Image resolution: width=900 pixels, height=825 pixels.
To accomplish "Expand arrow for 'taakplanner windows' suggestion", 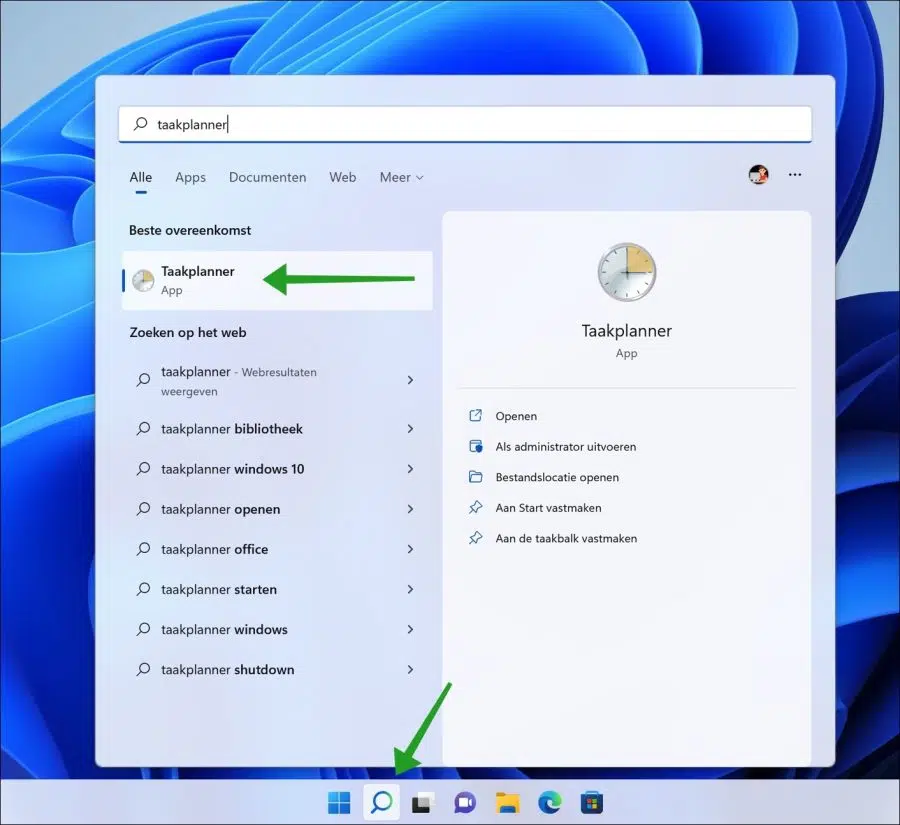I will coord(410,630).
